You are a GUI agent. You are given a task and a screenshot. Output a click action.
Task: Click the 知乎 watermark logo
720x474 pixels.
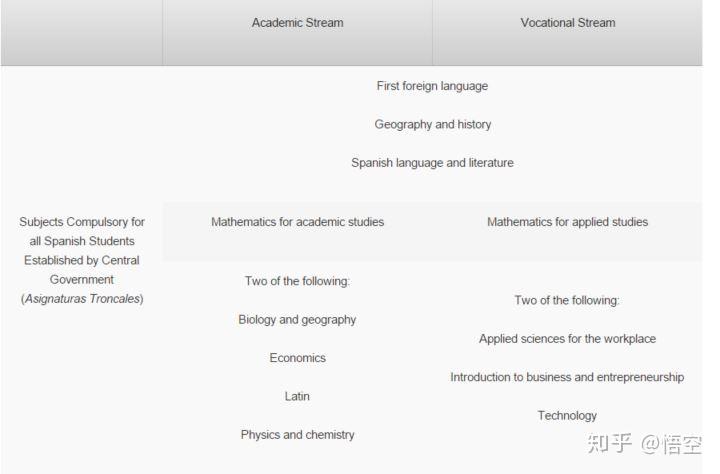point(609,443)
